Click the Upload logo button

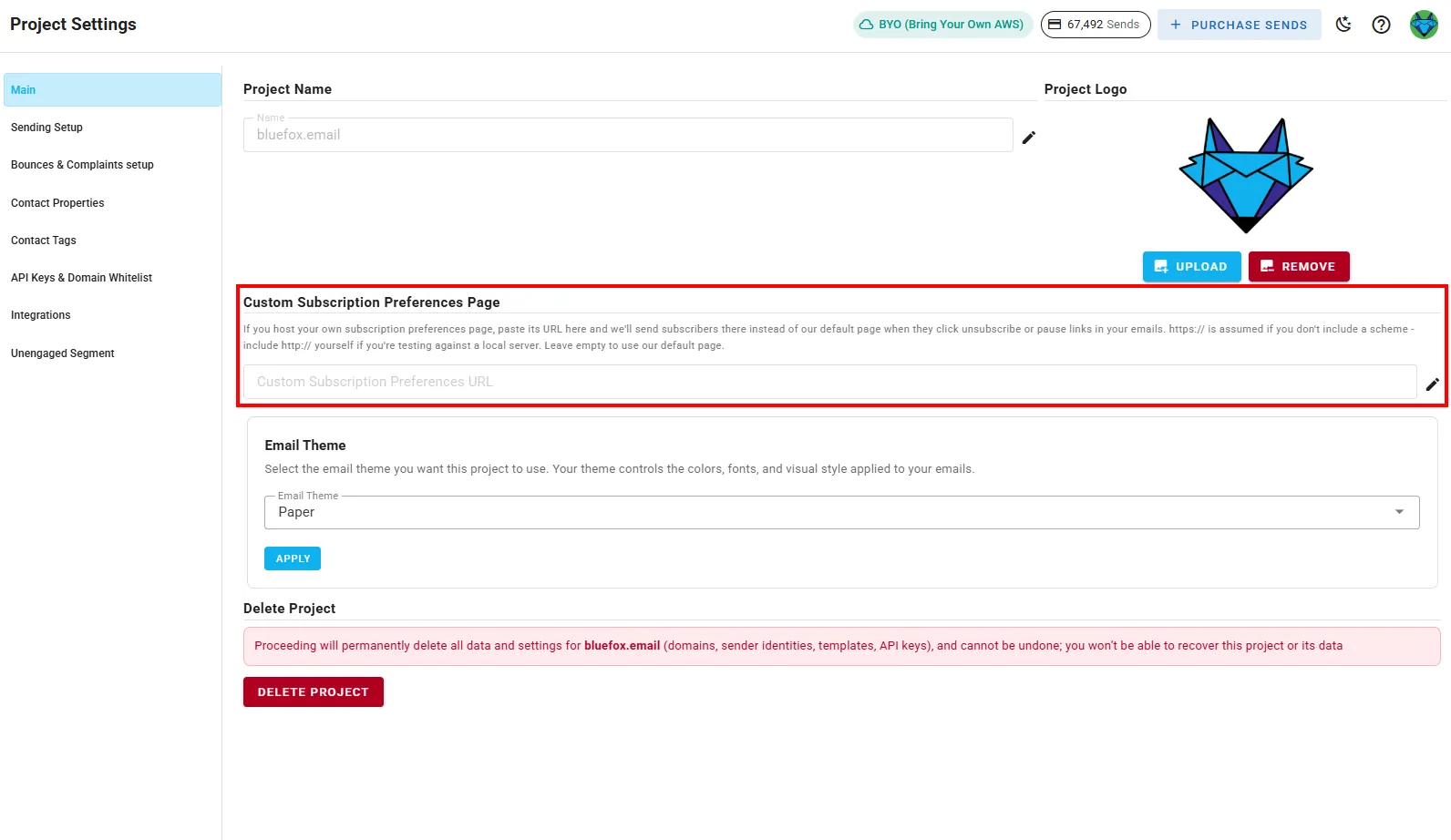pos(1191,267)
